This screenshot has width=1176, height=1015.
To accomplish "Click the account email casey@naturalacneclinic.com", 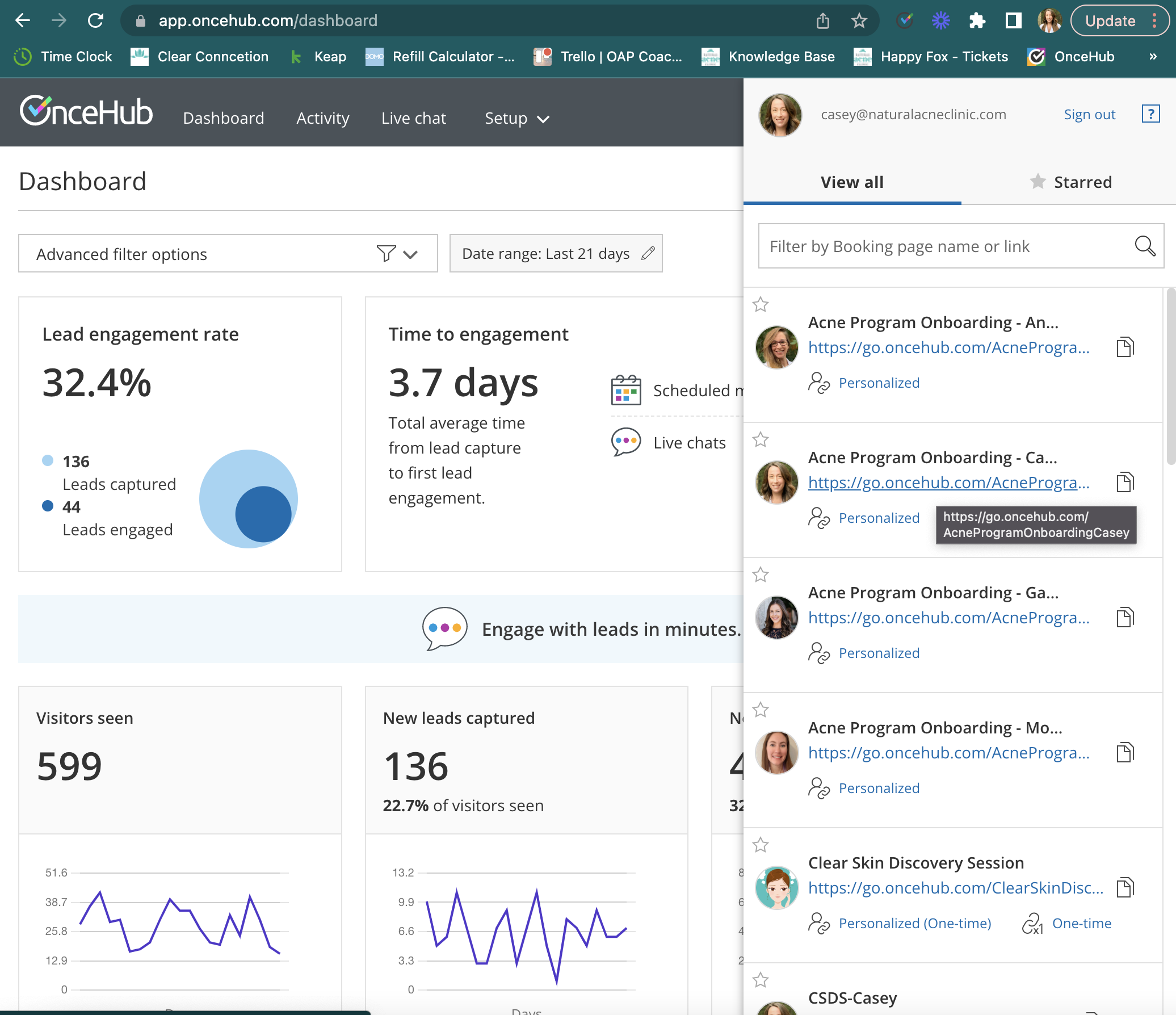I will pyautogui.click(x=913, y=115).
